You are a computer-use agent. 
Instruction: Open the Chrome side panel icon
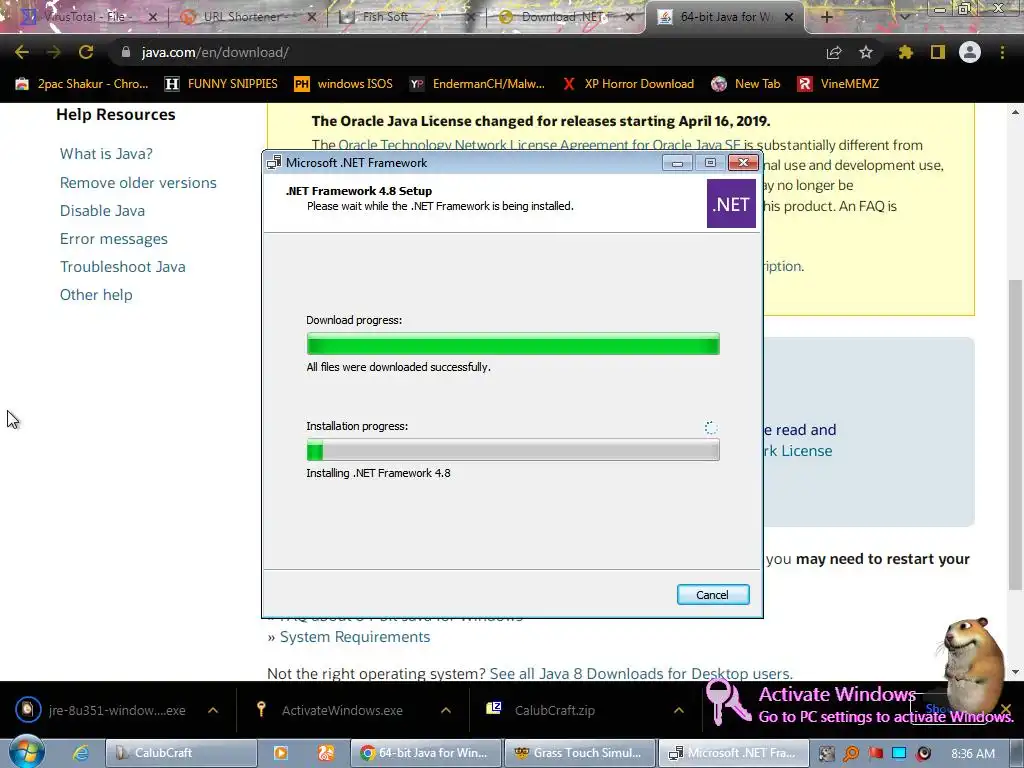(x=938, y=52)
